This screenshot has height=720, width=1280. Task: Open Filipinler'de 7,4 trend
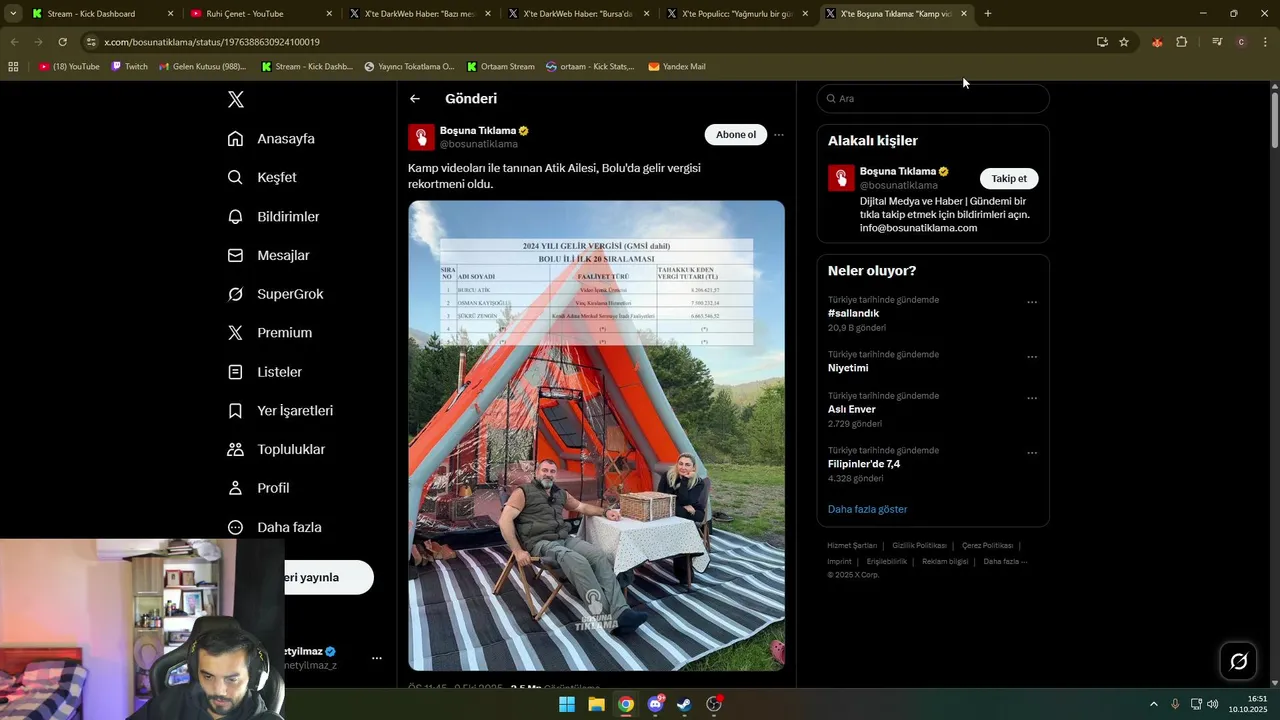[864, 464]
